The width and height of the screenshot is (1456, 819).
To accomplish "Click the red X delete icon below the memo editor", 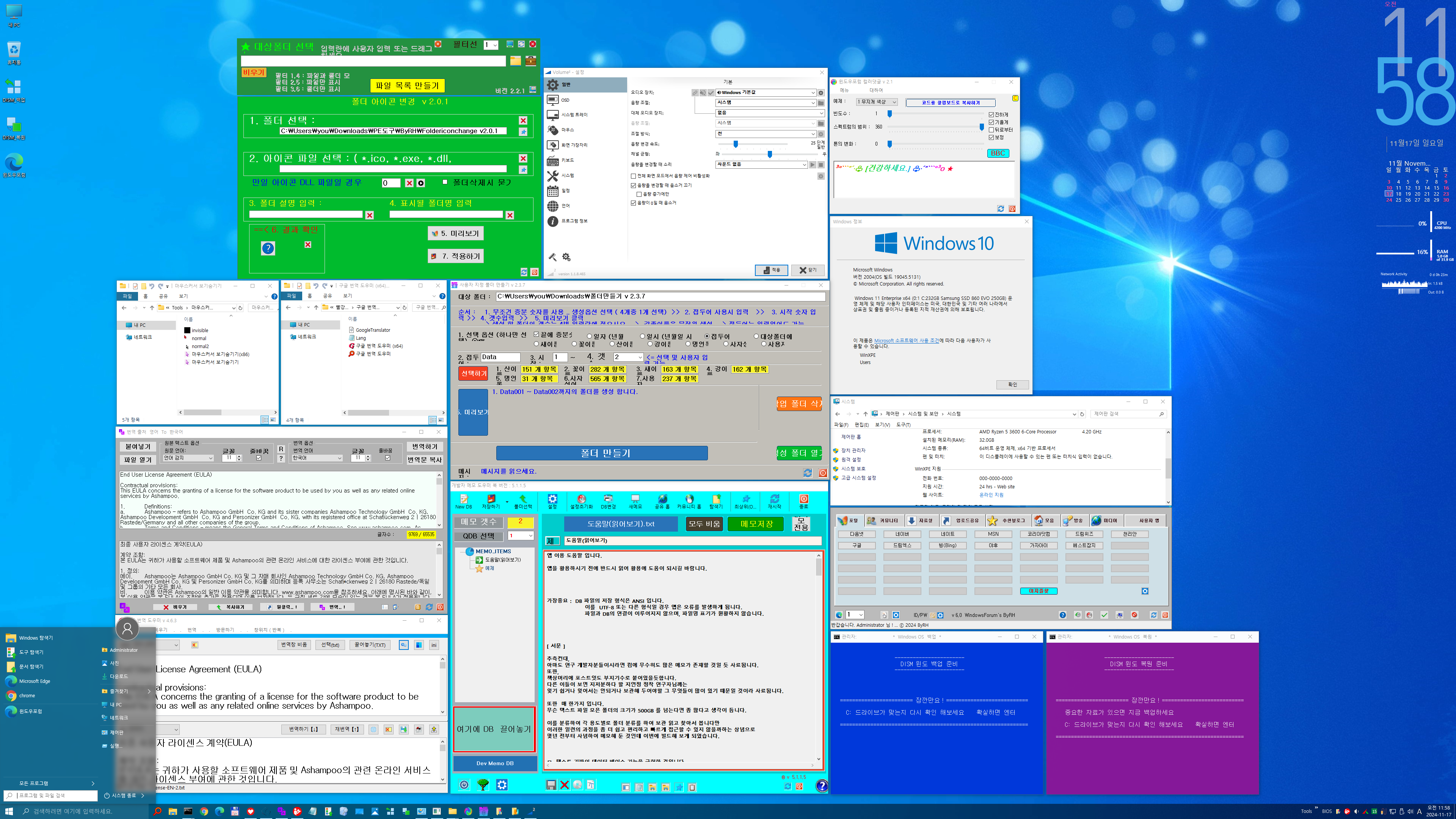I will pyautogui.click(x=564, y=784).
